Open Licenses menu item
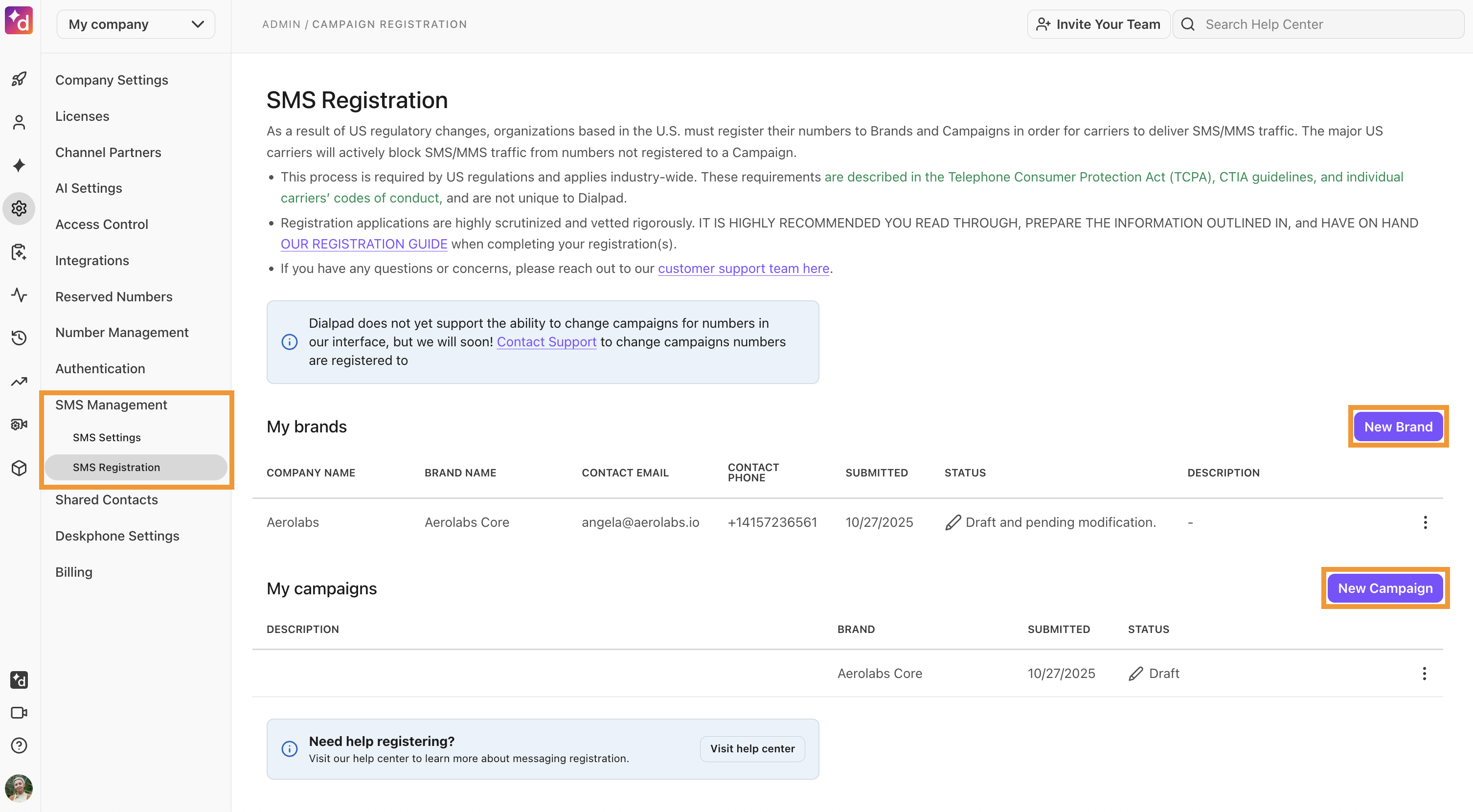The height and width of the screenshot is (812, 1473). point(82,116)
